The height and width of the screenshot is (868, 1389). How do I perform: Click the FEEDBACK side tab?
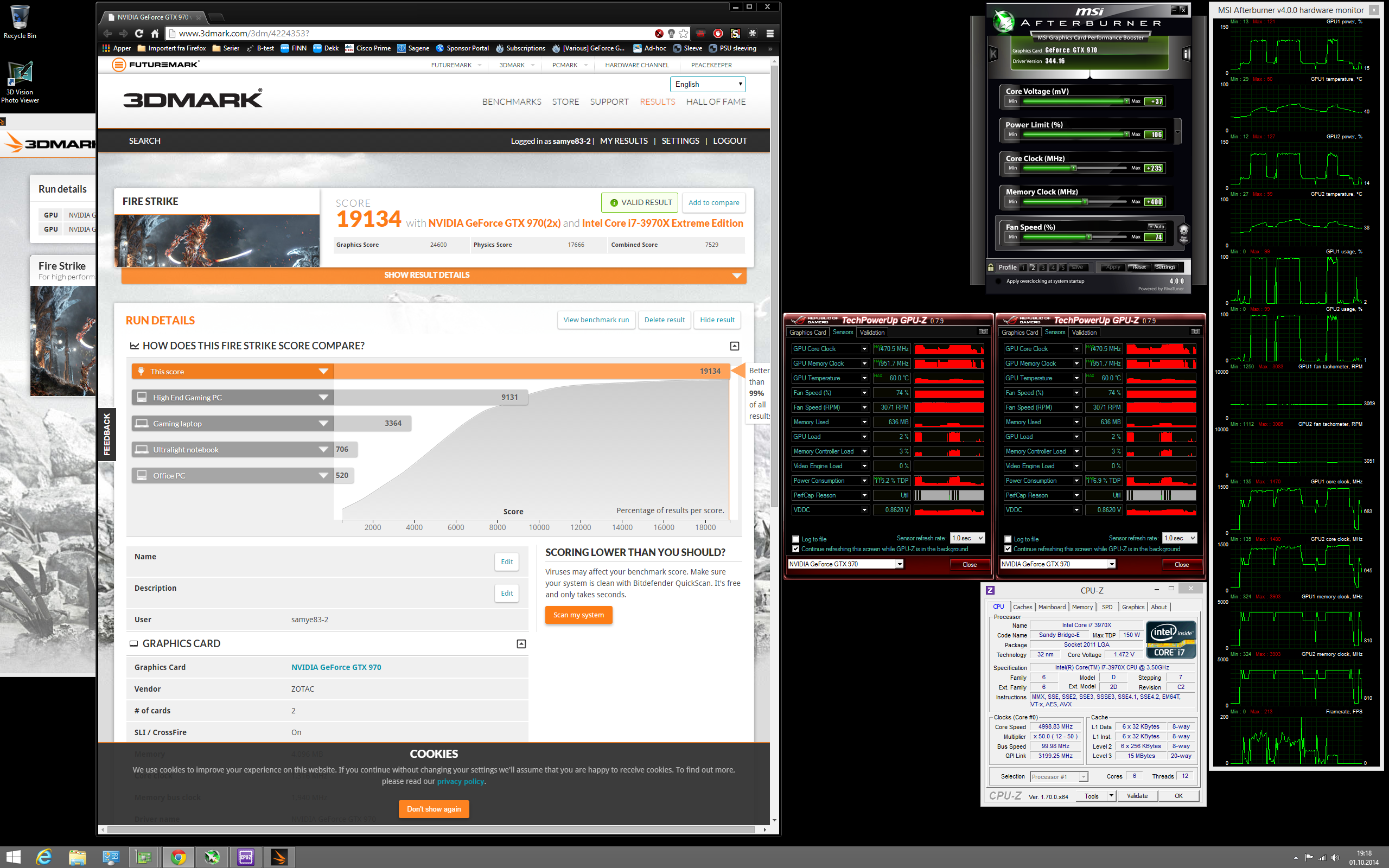pyautogui.click(x=107, y=435)
